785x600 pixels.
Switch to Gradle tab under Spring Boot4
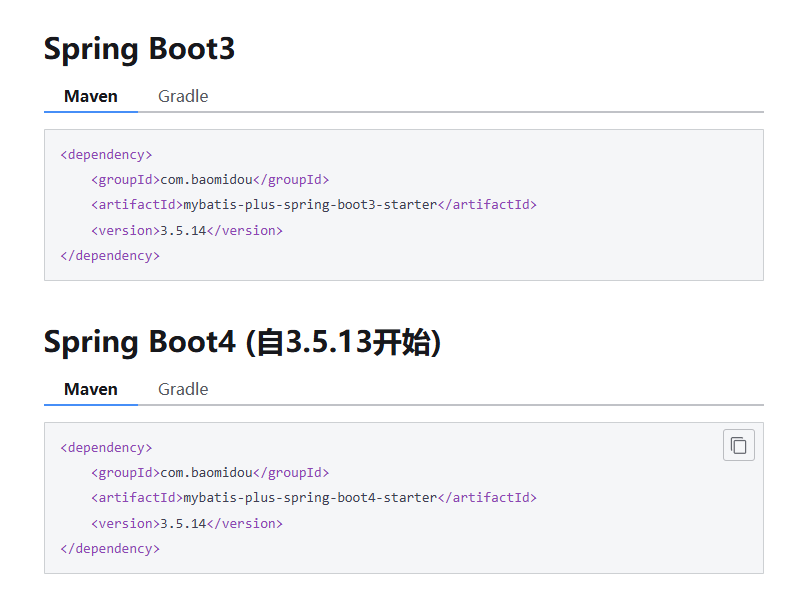click(x=183, y=389)
